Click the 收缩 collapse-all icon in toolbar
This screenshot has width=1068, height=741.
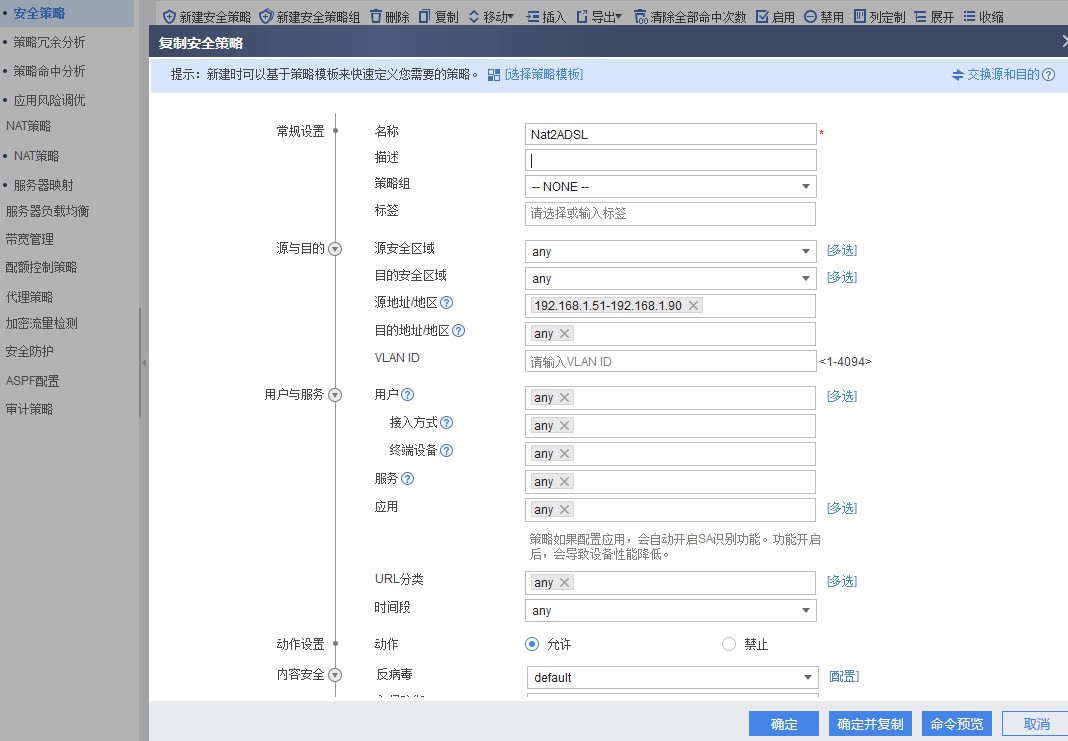tap(969, 16)
